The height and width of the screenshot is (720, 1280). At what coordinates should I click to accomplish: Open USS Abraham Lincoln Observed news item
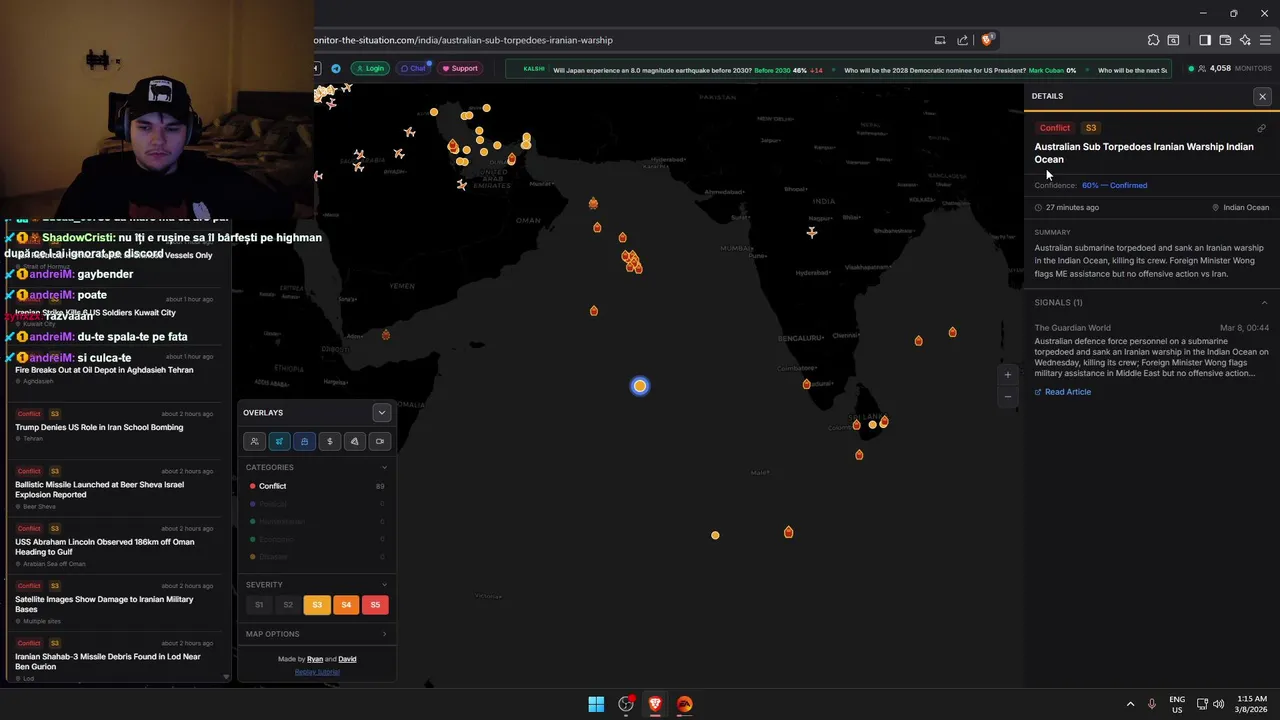[114, 546]
